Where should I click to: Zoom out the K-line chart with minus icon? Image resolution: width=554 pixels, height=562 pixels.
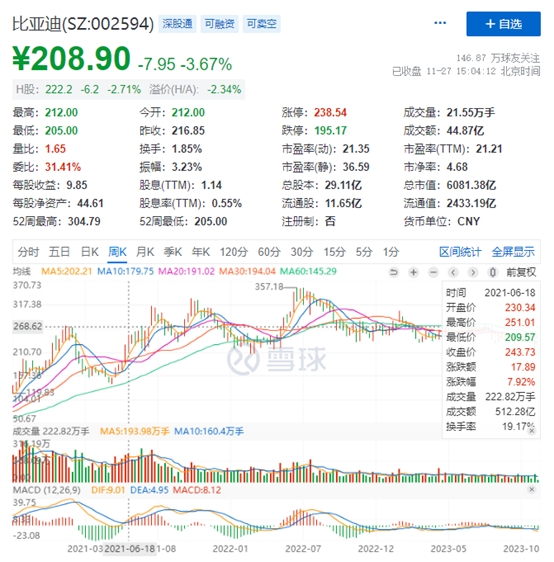pyautogui.click(x=433, y=272)
